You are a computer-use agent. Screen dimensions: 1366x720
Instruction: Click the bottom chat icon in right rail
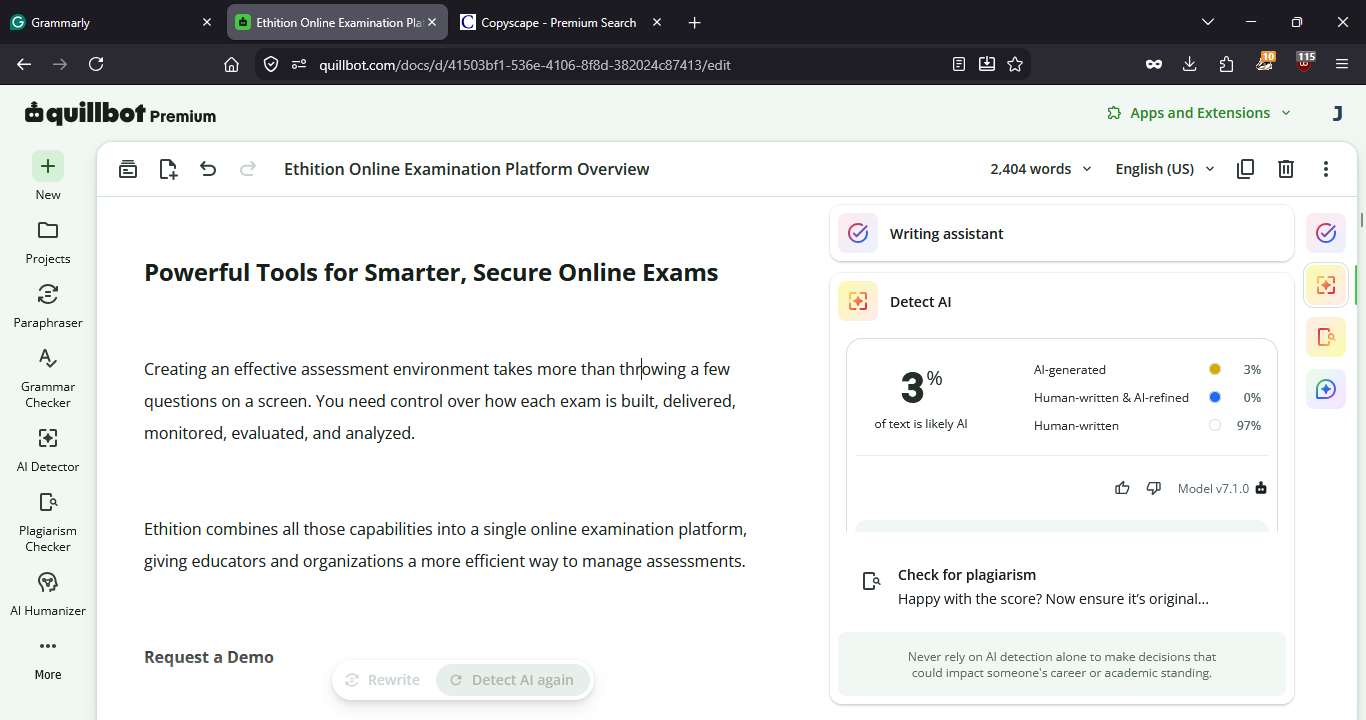tap(1326, 389)
